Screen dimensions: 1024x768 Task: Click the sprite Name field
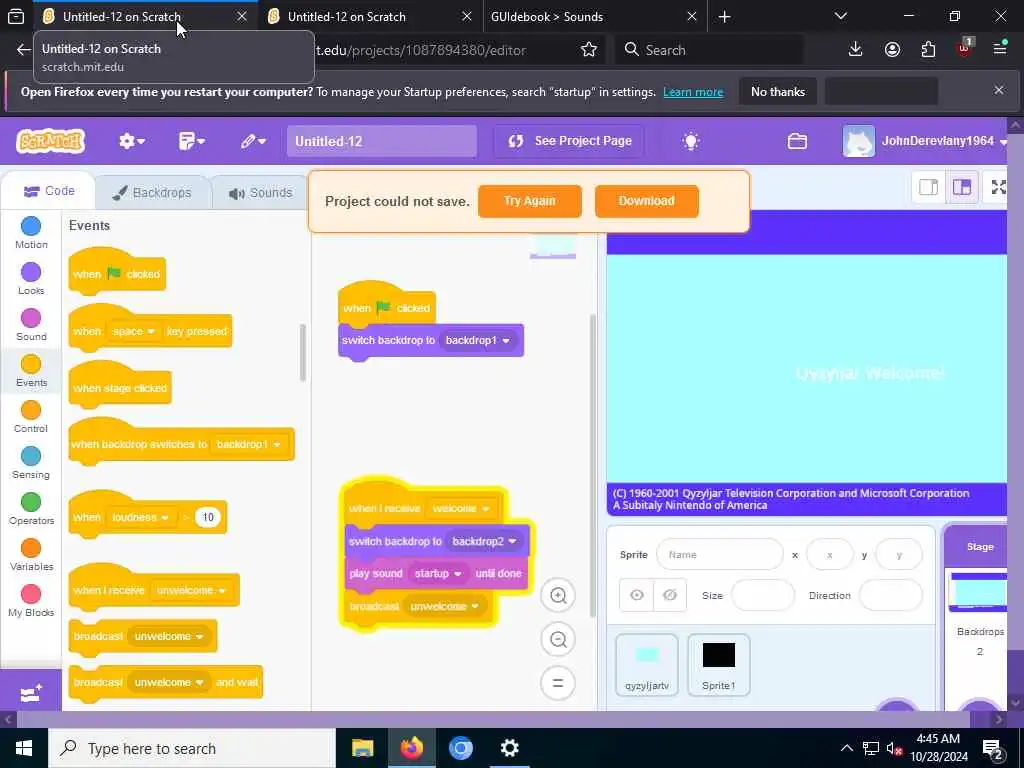720,554
